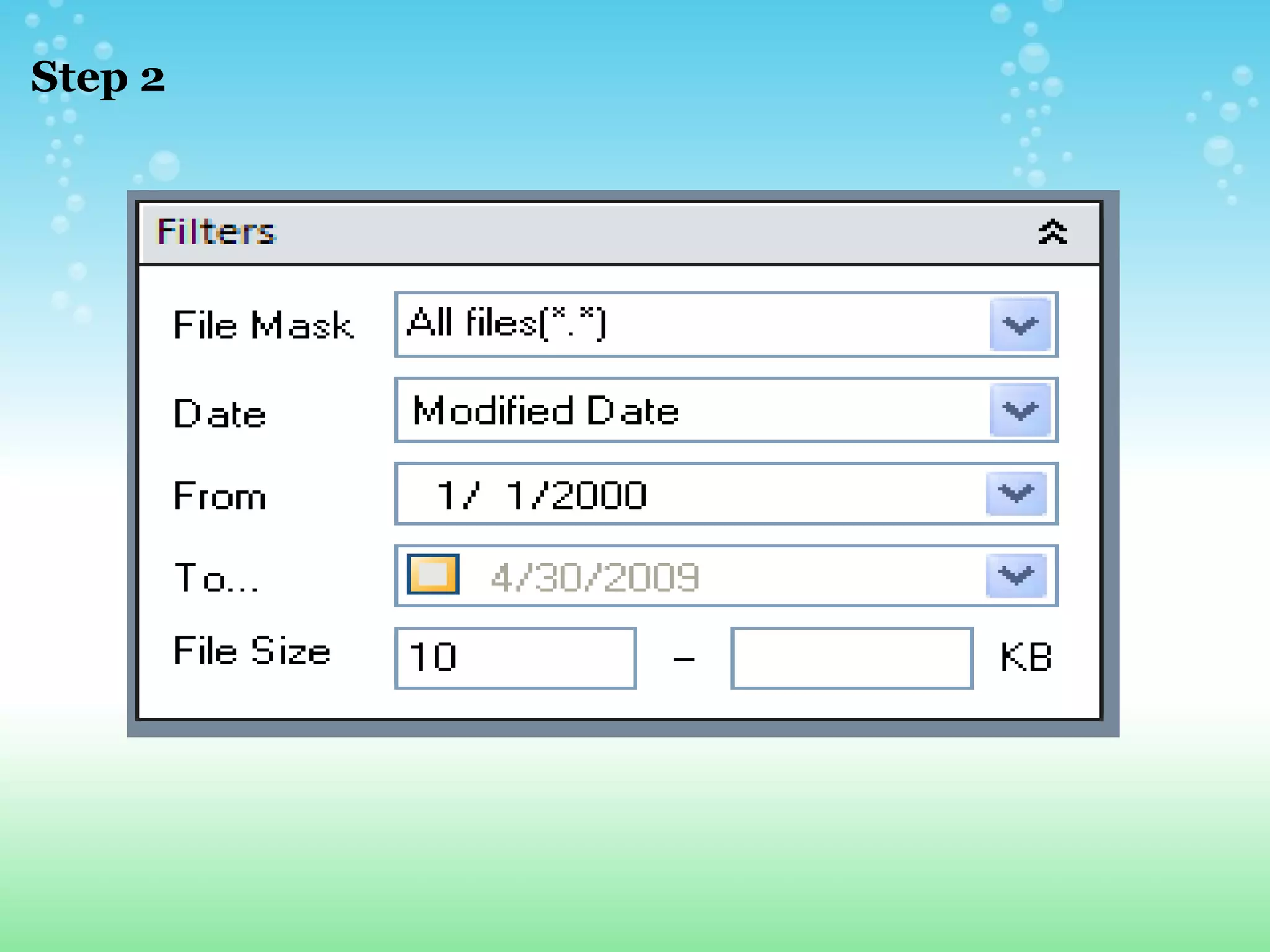This screenshot has width=1270, height=952.
Task: Enable the To date checkbox
Action: (433, 575)
